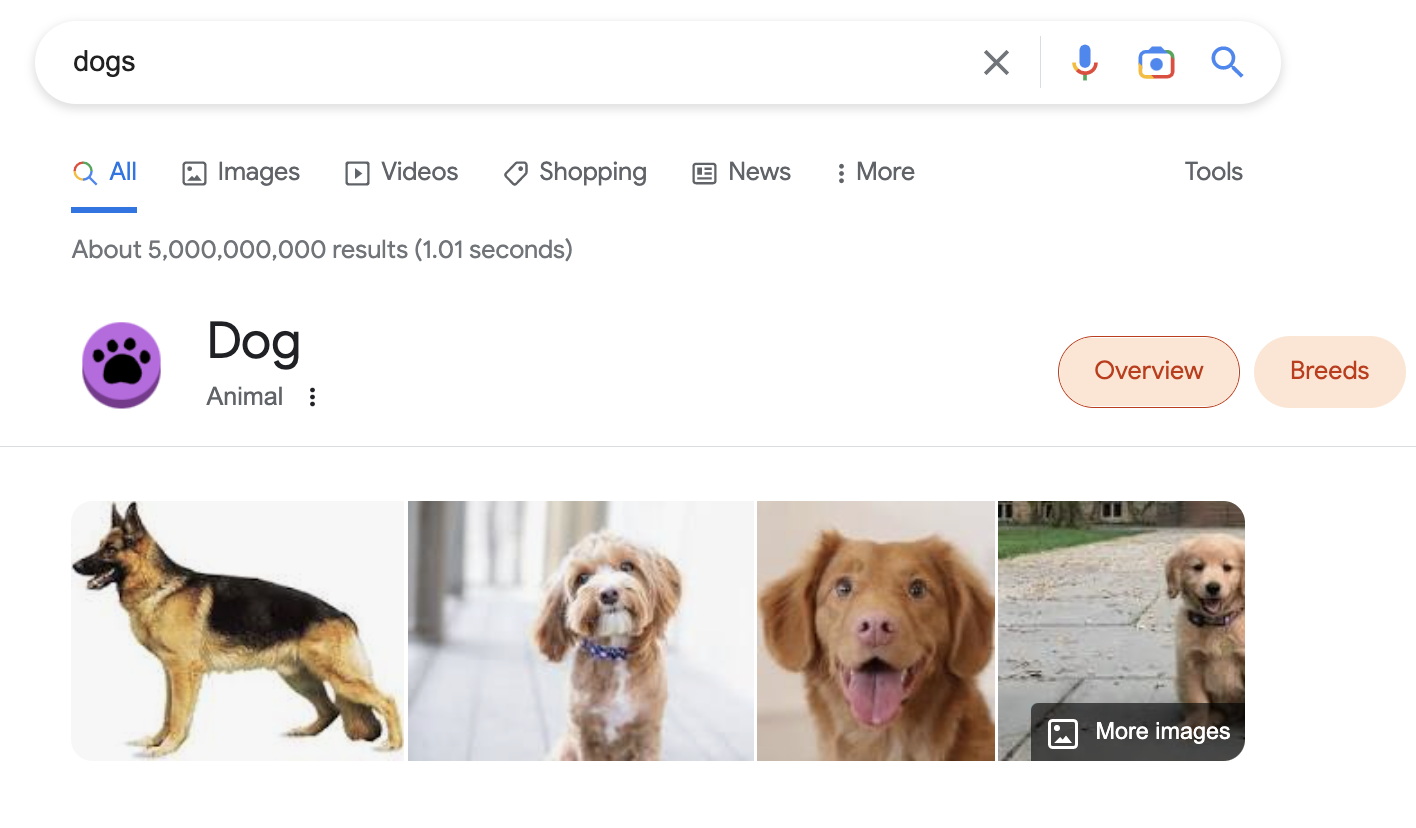Click the blue magnifying glass search icon
Viewport: 1416px width, 828px height.
point(1227,63)
